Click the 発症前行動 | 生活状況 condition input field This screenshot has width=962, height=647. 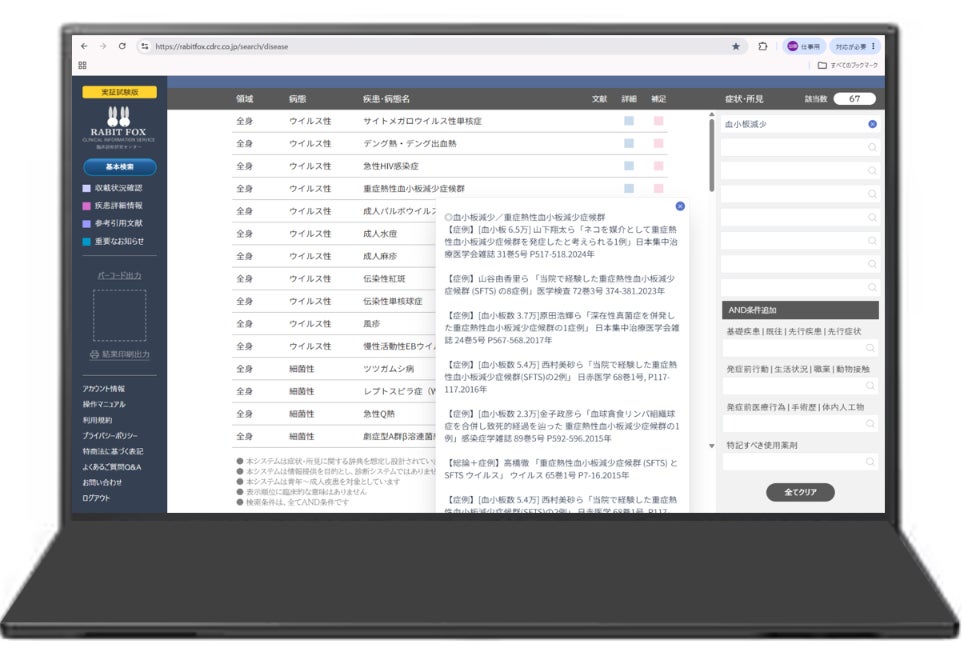[800, 386]
